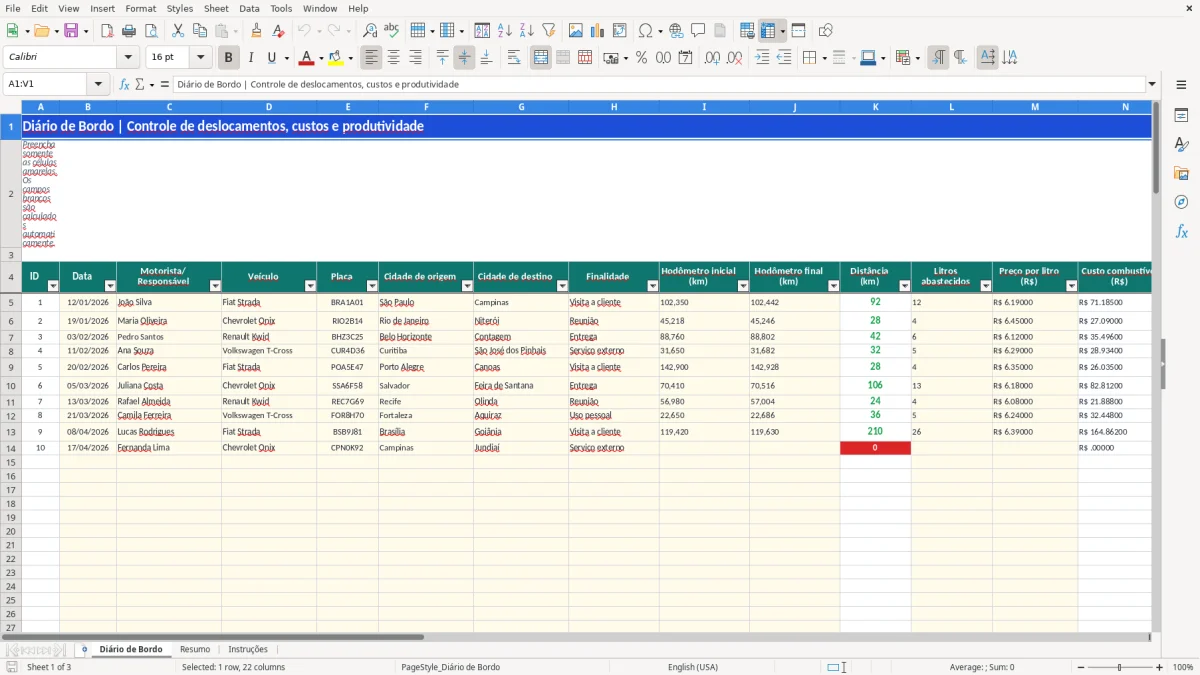Switch to the Resumo sheet tab
Image resolution: width=1200 pixels, height=675 pixels.
pyautogui.click(x=195, y=650)
